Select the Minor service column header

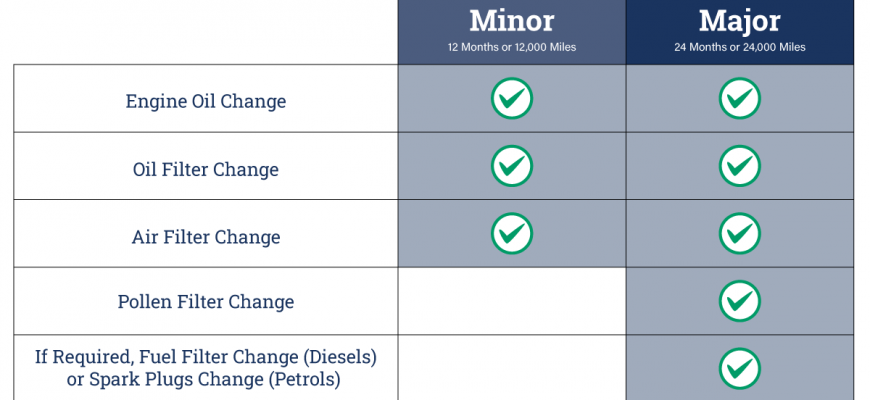coord(512,32)
